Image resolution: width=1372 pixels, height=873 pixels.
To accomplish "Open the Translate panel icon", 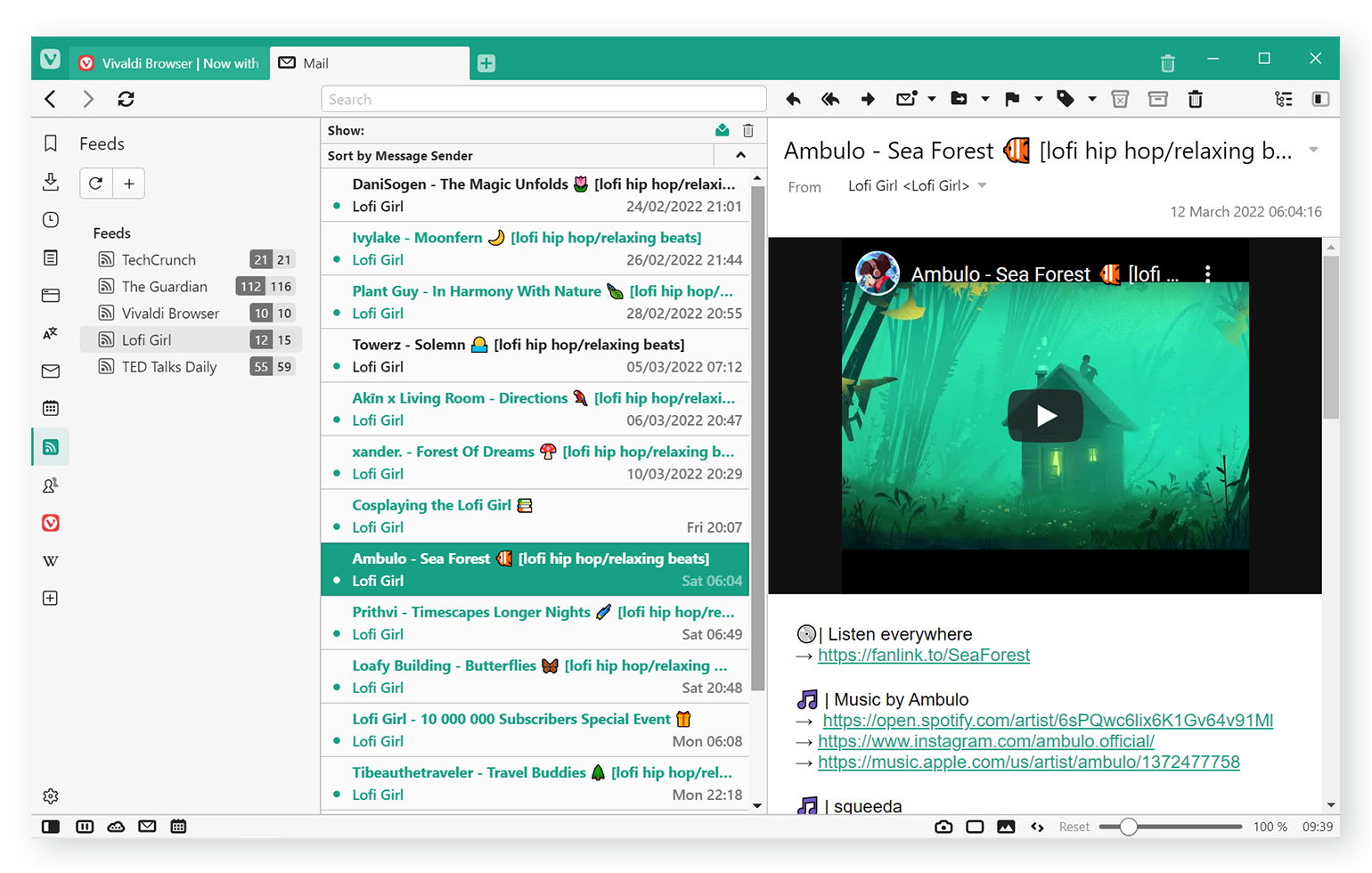I will coord(51,333).
